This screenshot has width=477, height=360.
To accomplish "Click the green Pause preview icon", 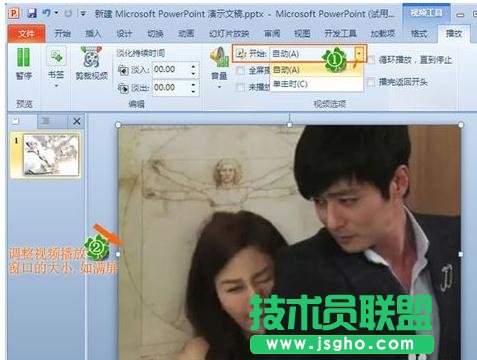I will pyautogui.click(x=23, y=57).
